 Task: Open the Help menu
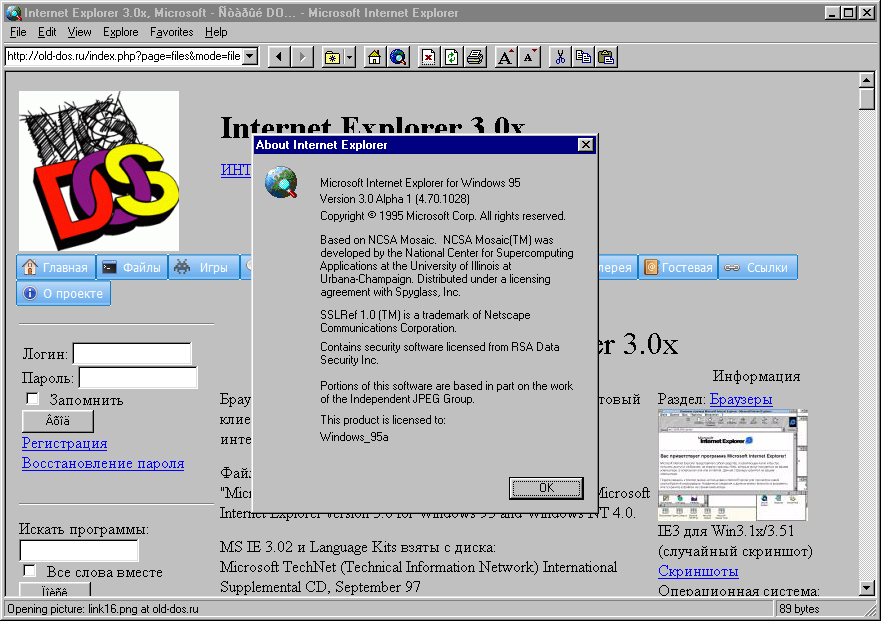tap(216, 32)
